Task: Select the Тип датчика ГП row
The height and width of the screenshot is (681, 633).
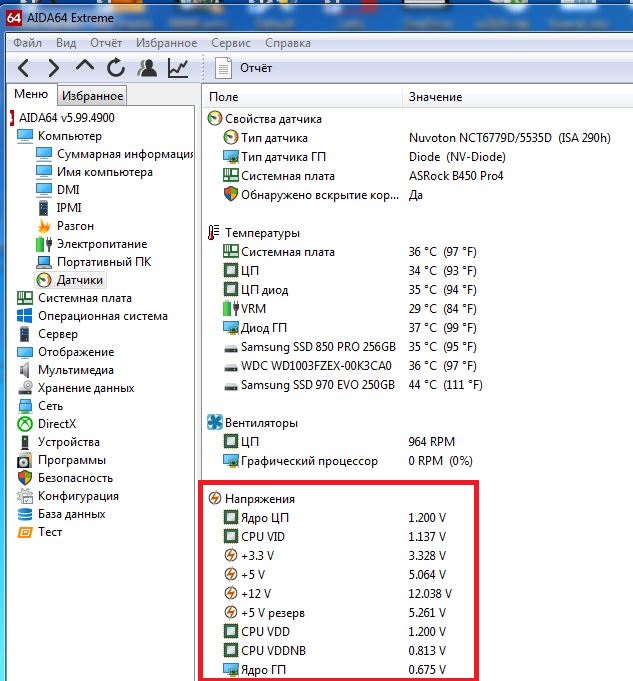Action: (x=364, y=157)
